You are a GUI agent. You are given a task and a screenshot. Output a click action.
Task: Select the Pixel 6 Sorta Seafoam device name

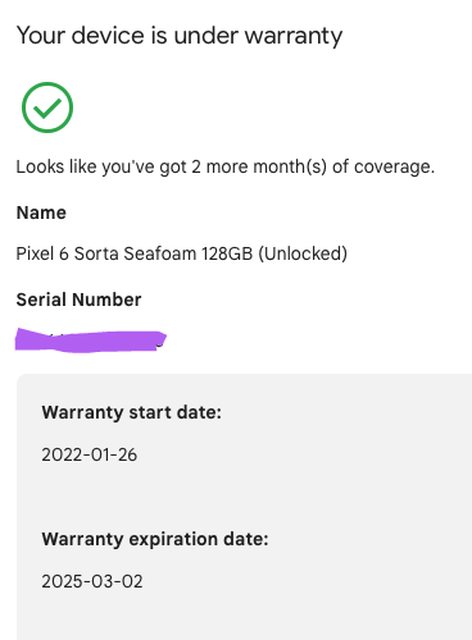(182, 253)
